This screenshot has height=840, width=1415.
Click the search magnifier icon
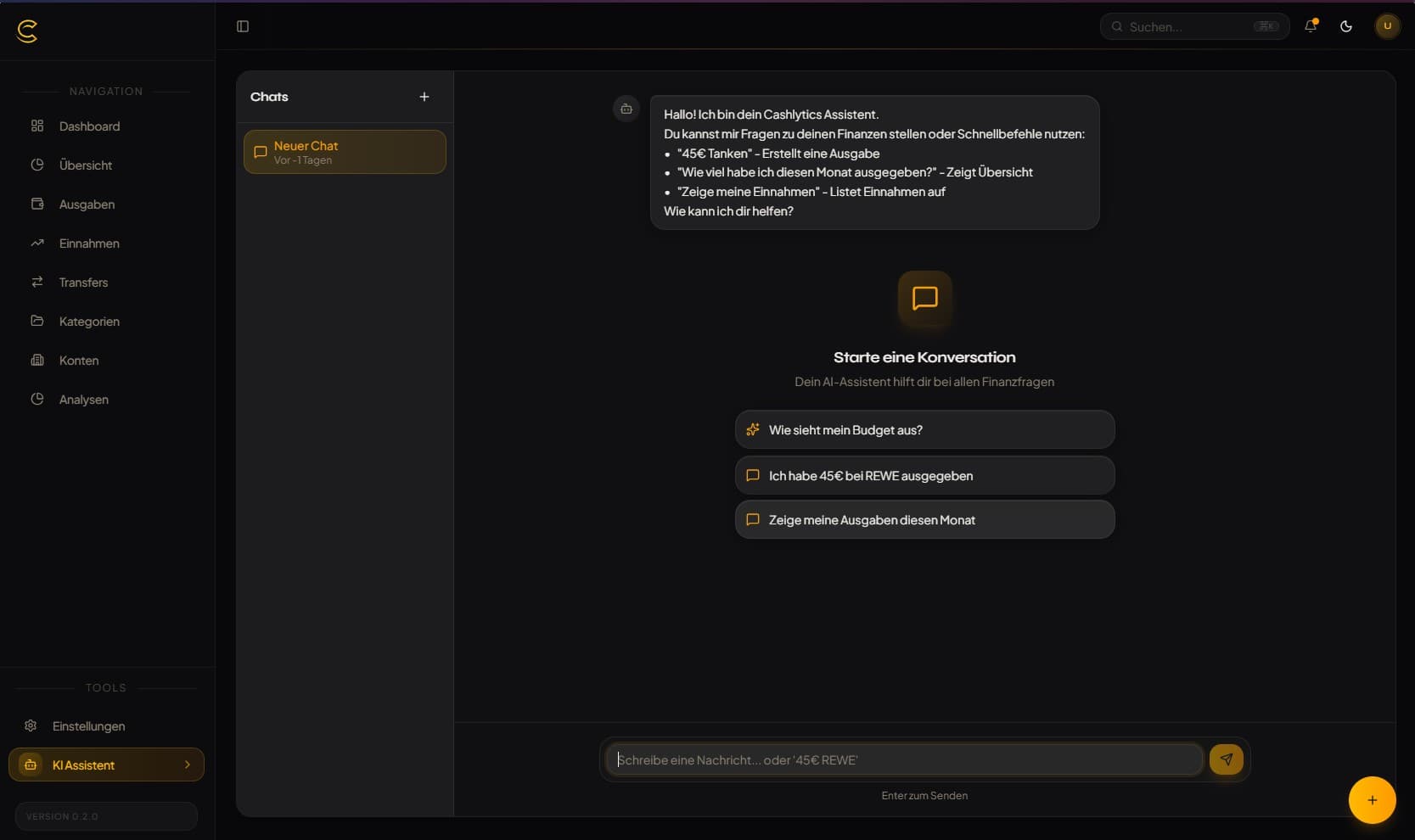click(1118, 26)
